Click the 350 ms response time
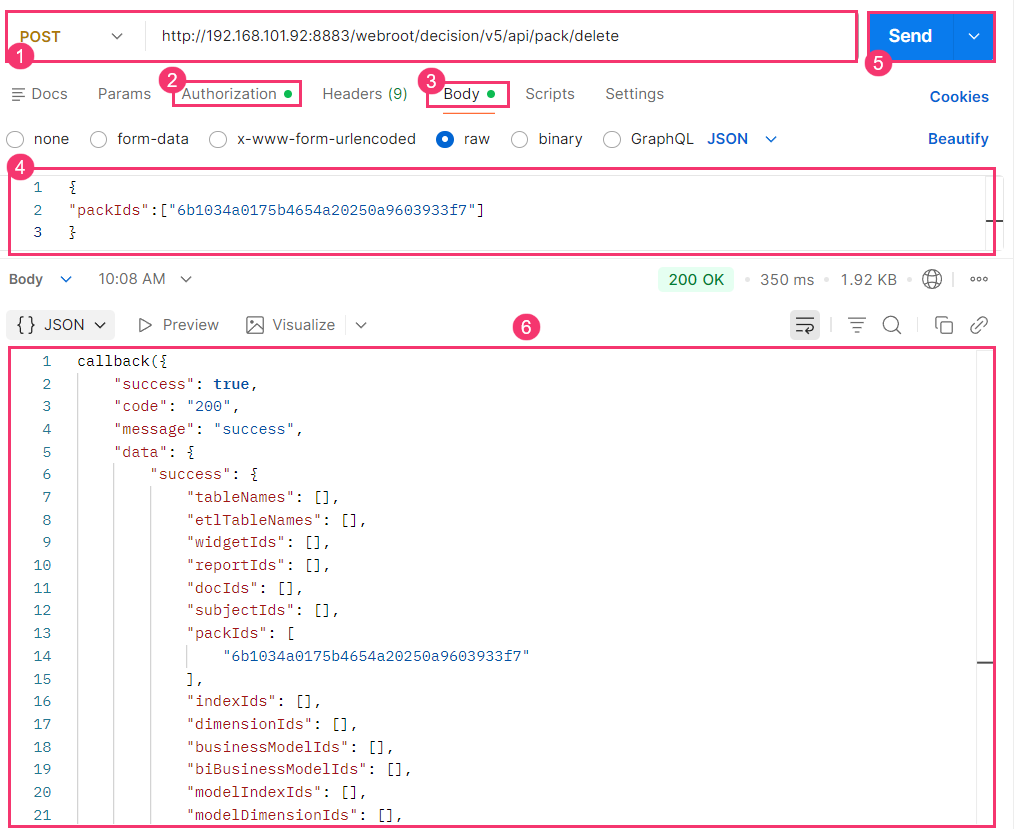 (x=787, y=279)
